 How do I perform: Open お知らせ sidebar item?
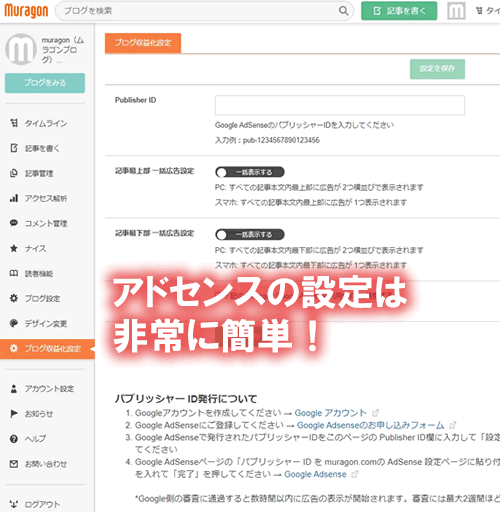39,414
